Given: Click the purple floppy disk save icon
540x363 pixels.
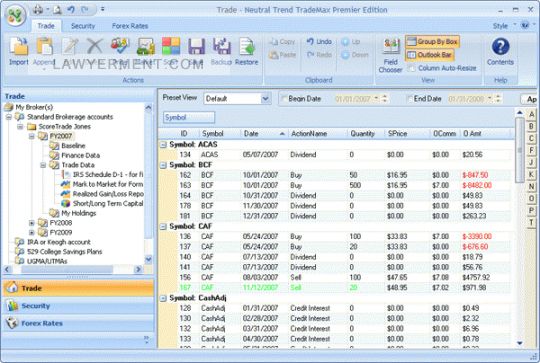Looking at the screenshot, I should click(x=196, y=46).
